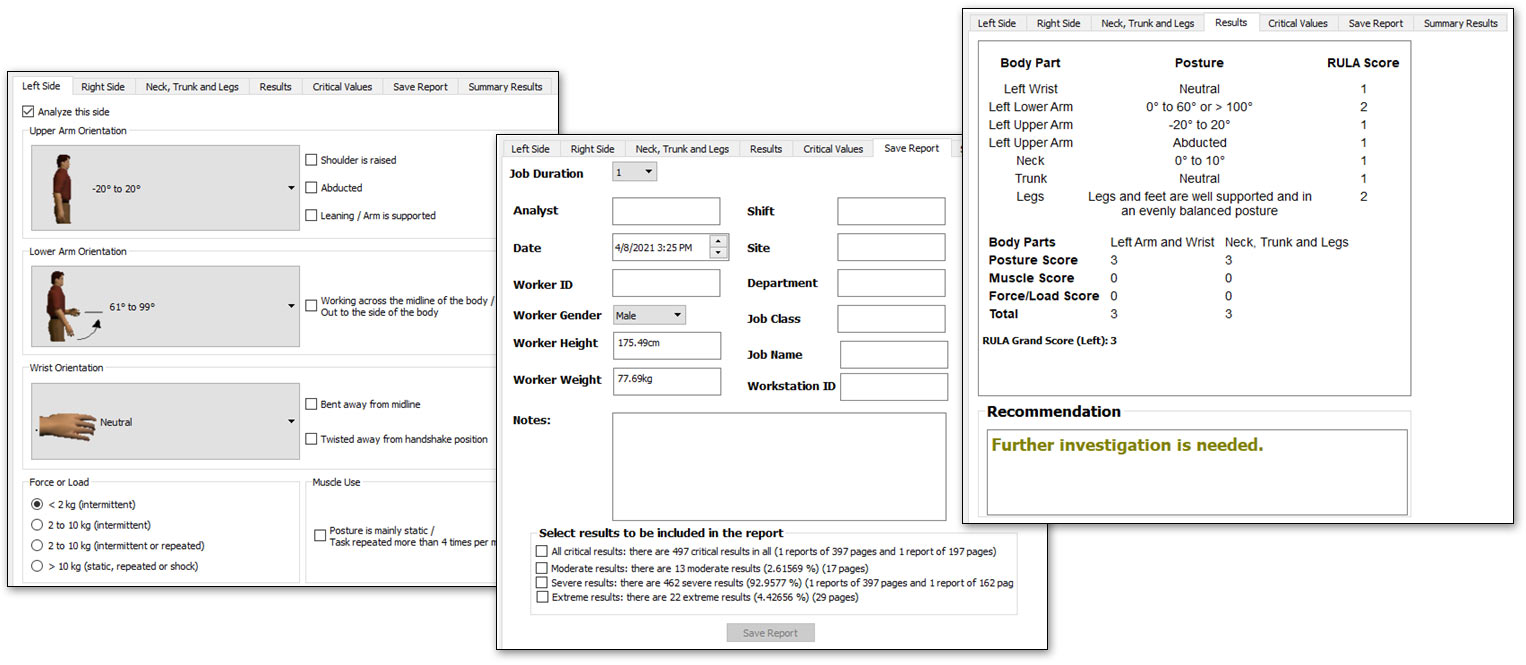Focus the Job Name input field
Viewport: 1526px width, 665px height.
pos(894,355)
